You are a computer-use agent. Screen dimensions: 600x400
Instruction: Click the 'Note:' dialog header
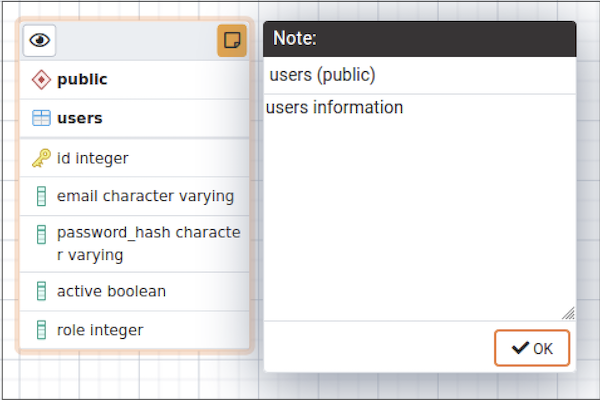click(x=419, y=39)
